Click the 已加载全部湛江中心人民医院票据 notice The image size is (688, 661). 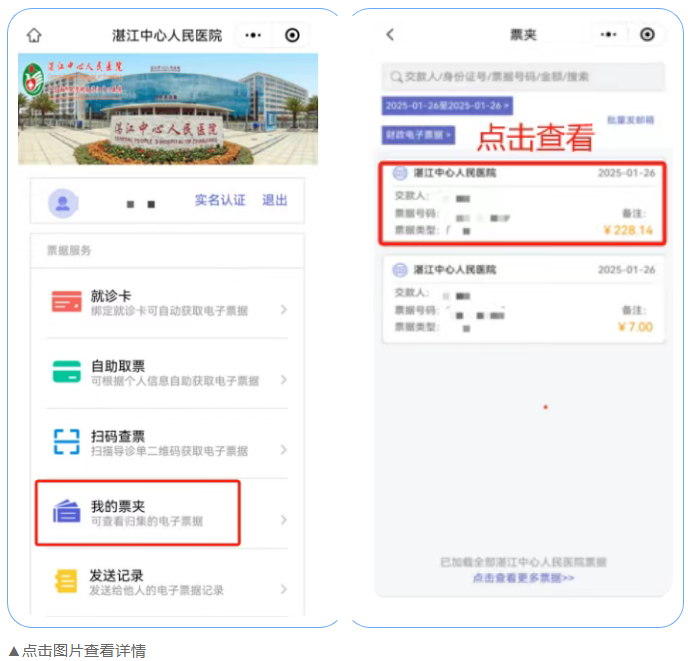click(x=523, y=562)
